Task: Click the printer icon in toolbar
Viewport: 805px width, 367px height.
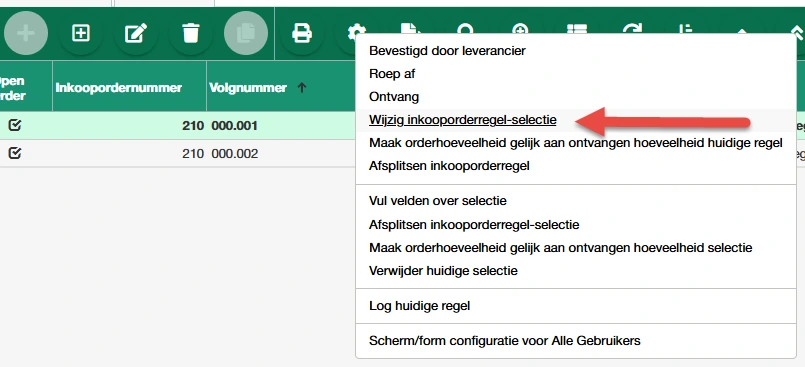Action: point(301,33)
